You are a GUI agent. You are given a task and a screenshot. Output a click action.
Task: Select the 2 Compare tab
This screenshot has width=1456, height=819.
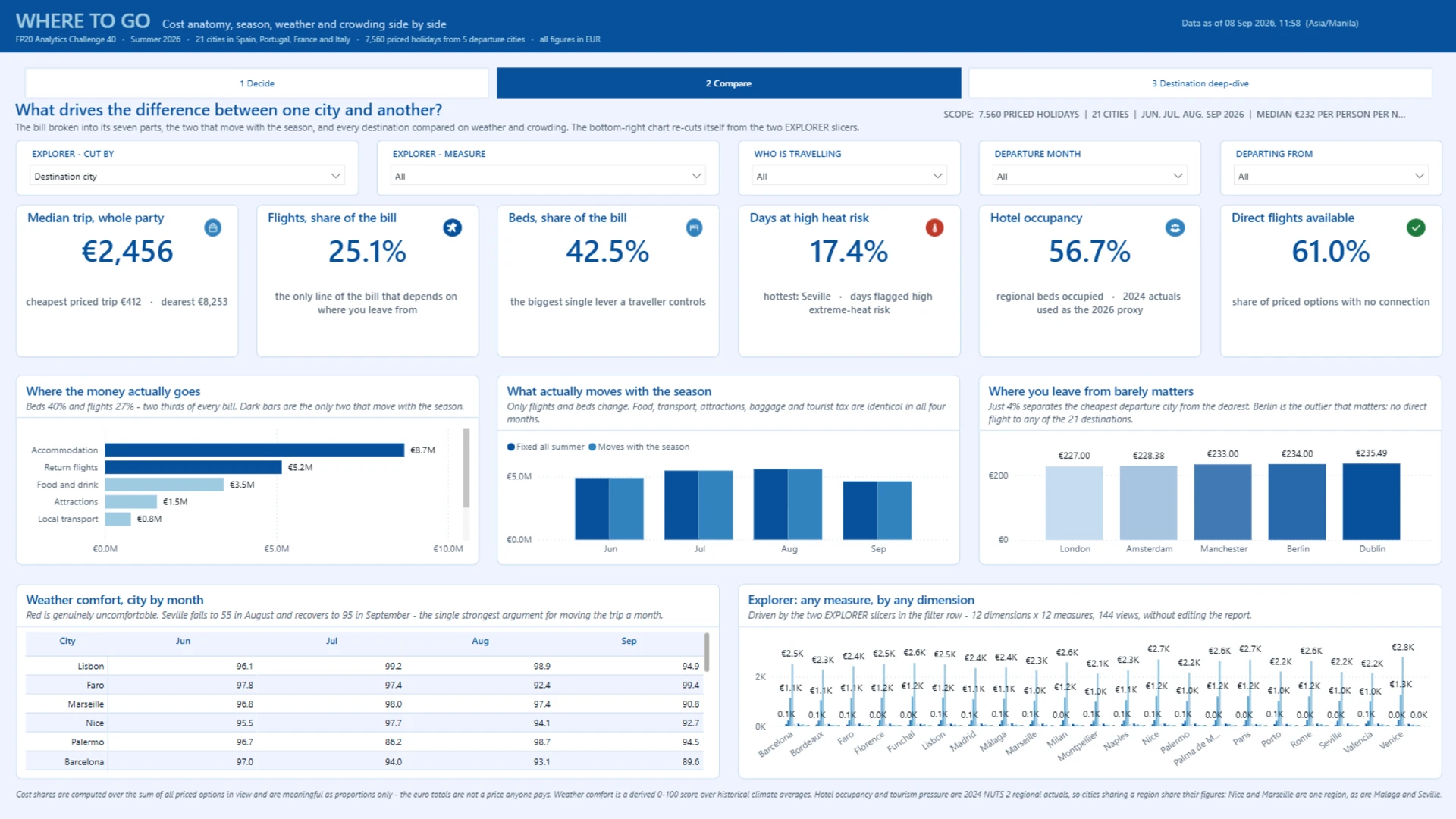click(729, 83)
